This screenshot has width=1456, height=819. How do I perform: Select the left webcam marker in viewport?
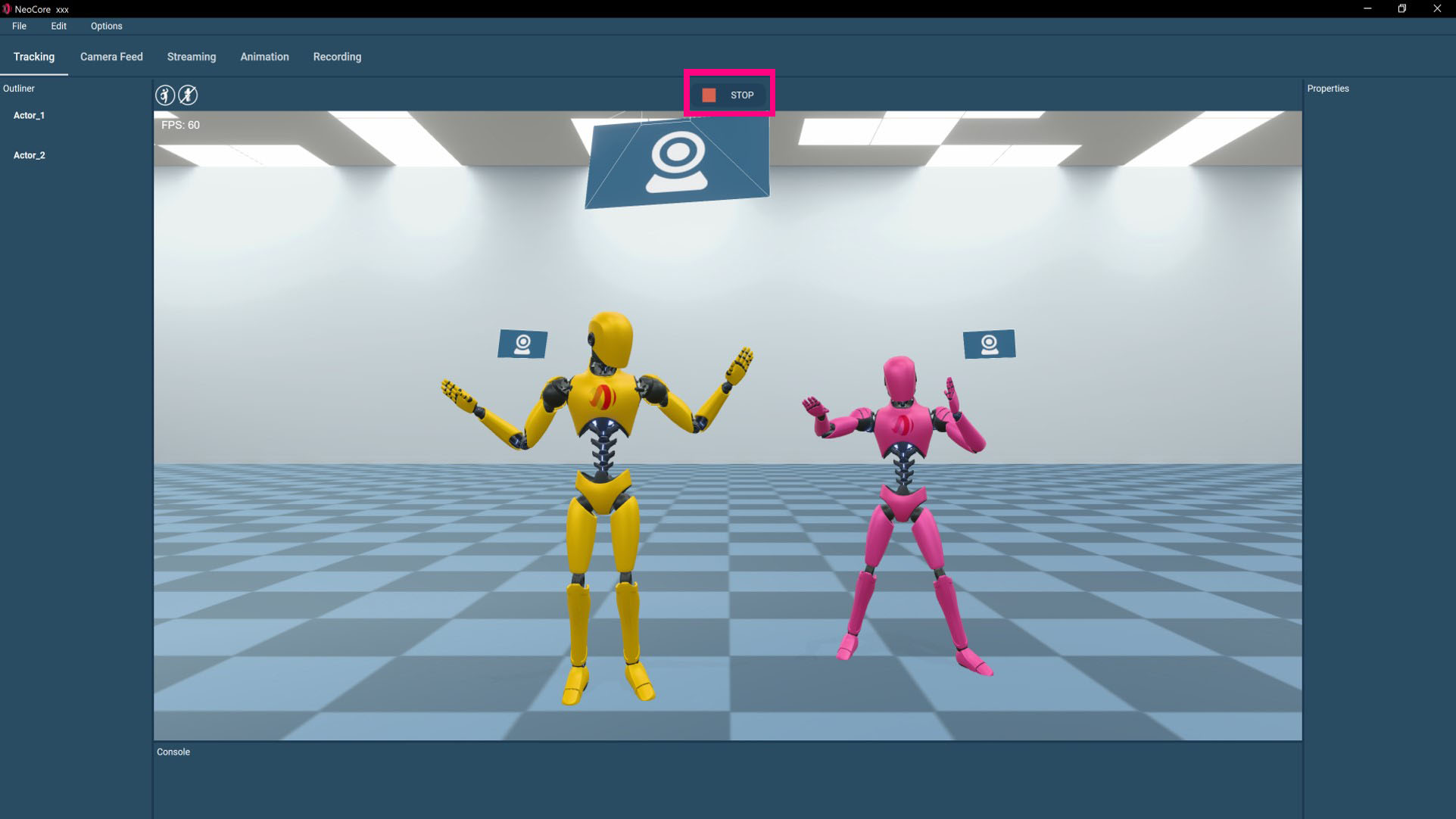[x=522, y=344]
